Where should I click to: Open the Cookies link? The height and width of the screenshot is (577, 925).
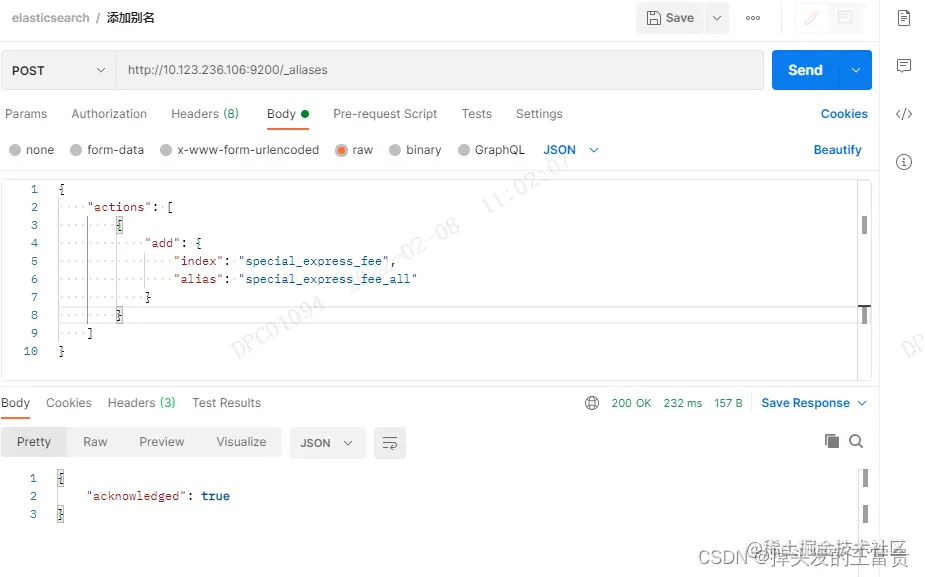[844, 114]
